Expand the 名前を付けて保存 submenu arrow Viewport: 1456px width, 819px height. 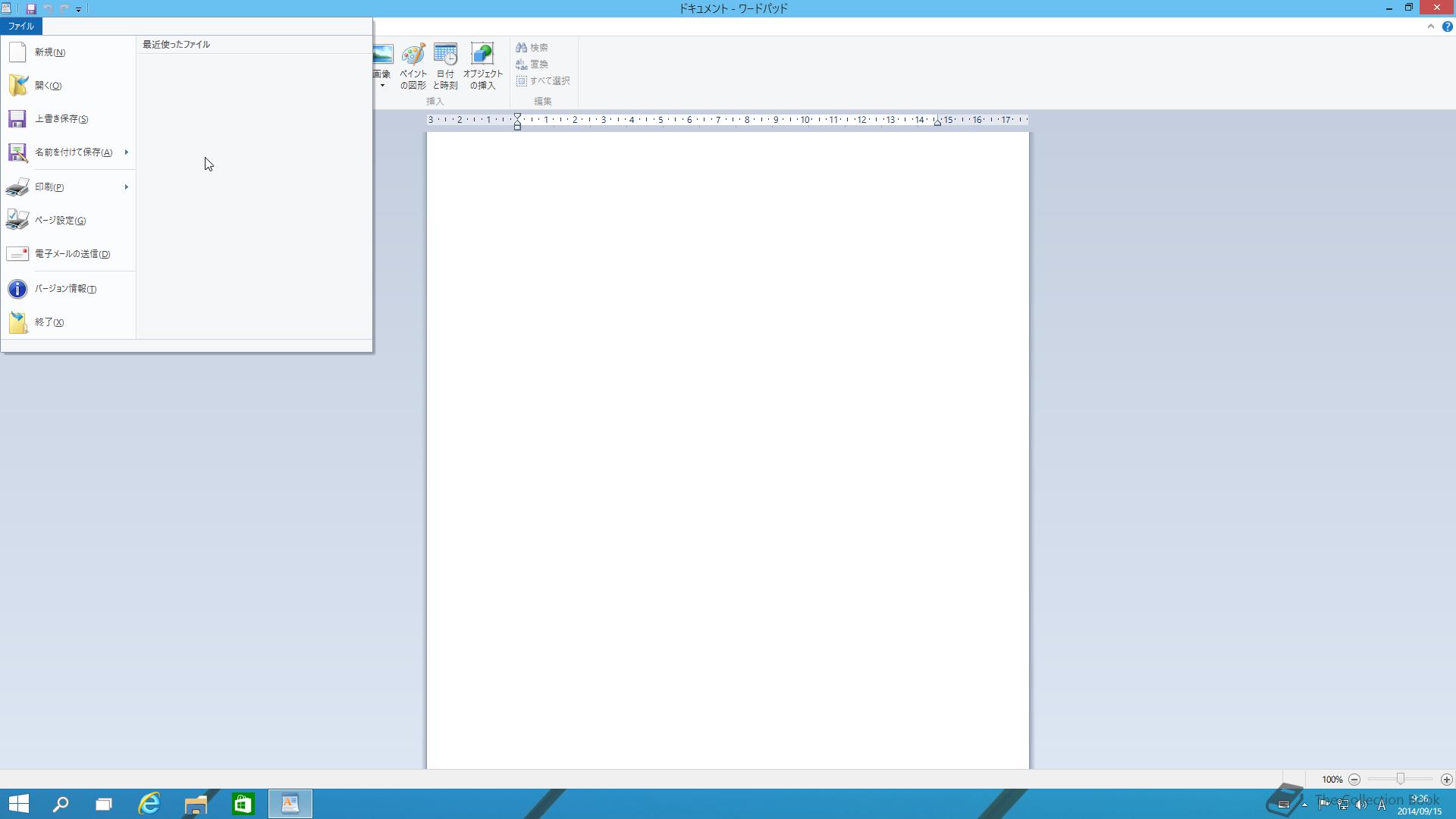[x=126, y=152]
